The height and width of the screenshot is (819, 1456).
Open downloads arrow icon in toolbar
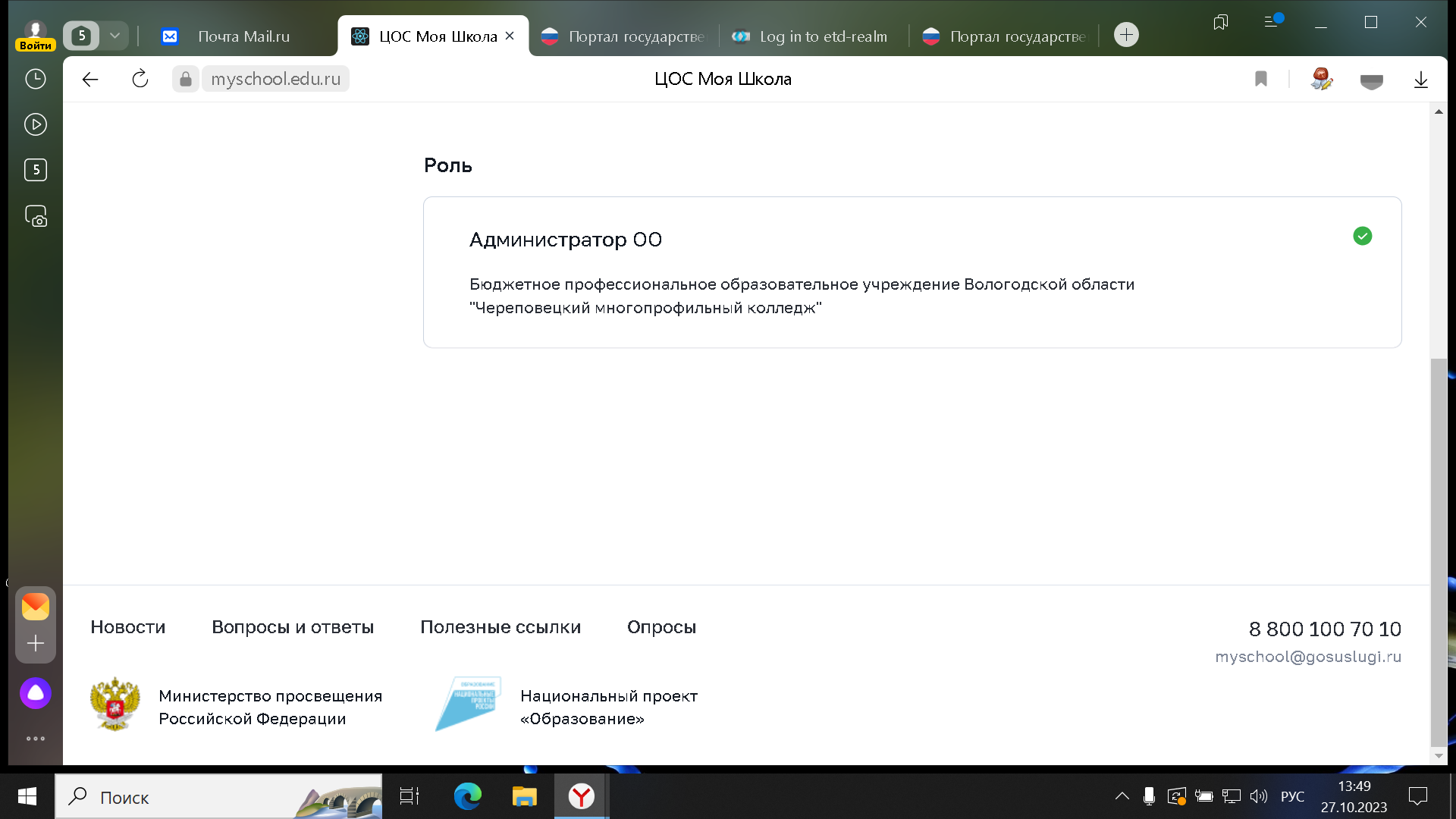tap(1420, 80)
